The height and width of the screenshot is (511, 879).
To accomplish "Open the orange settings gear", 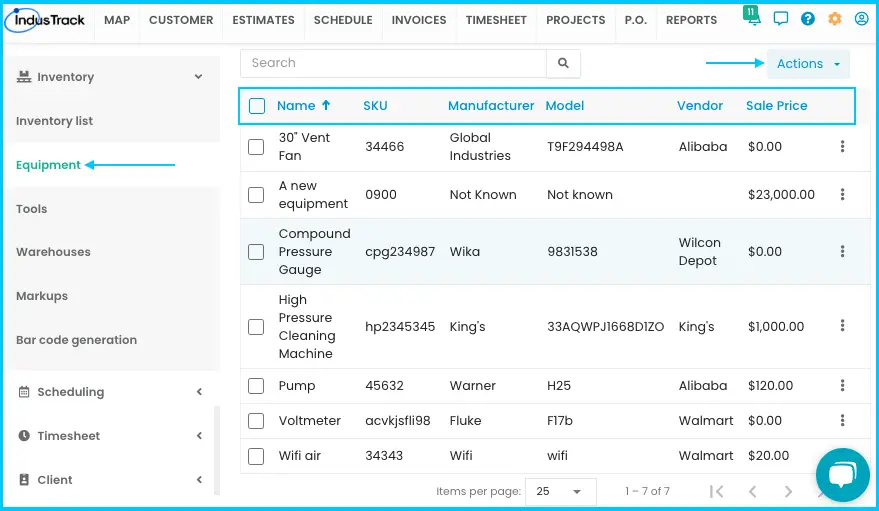I will pyautogui.click(x=835, y=19).
